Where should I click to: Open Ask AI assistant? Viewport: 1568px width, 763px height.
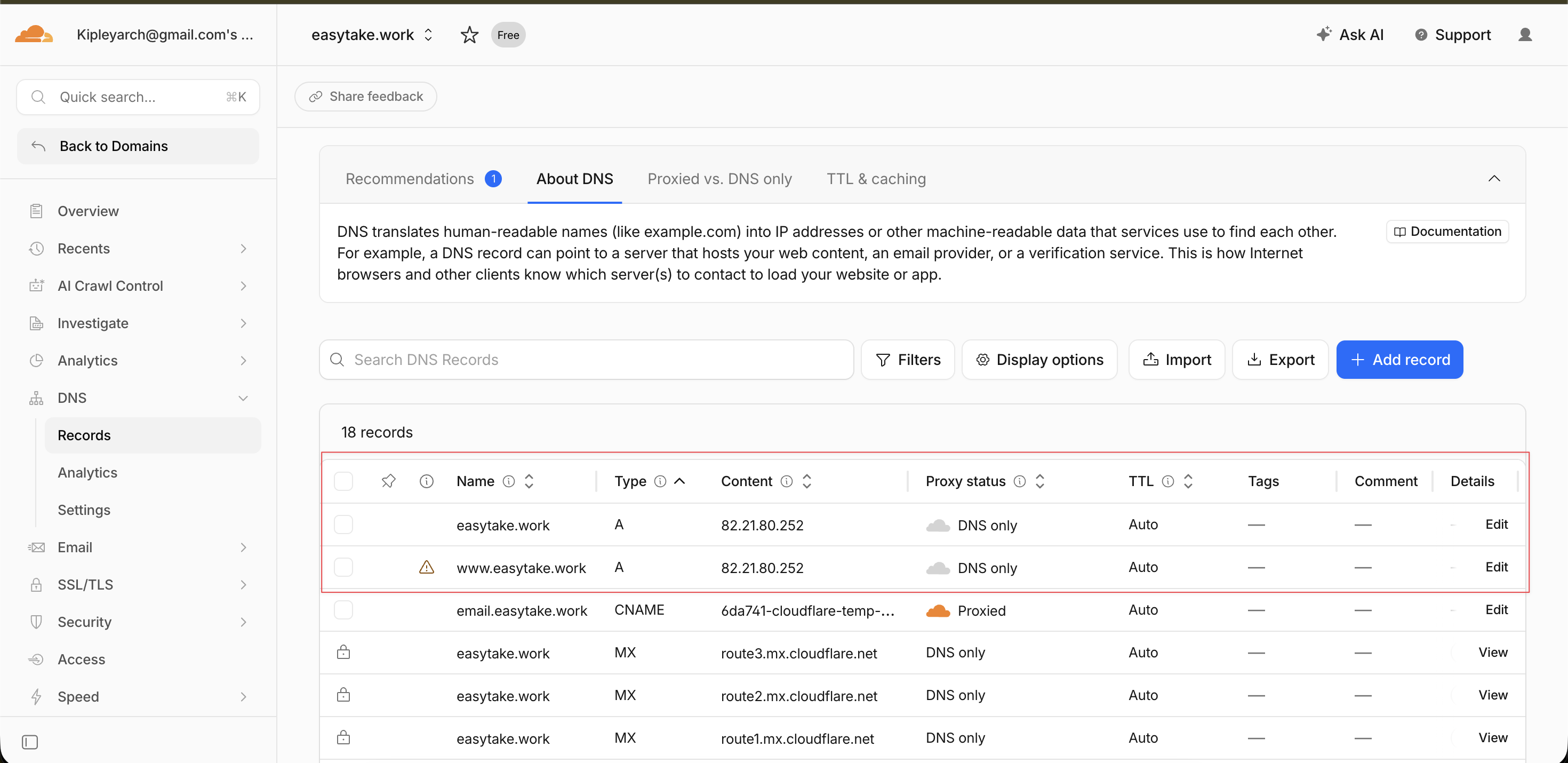(1350, 35)
